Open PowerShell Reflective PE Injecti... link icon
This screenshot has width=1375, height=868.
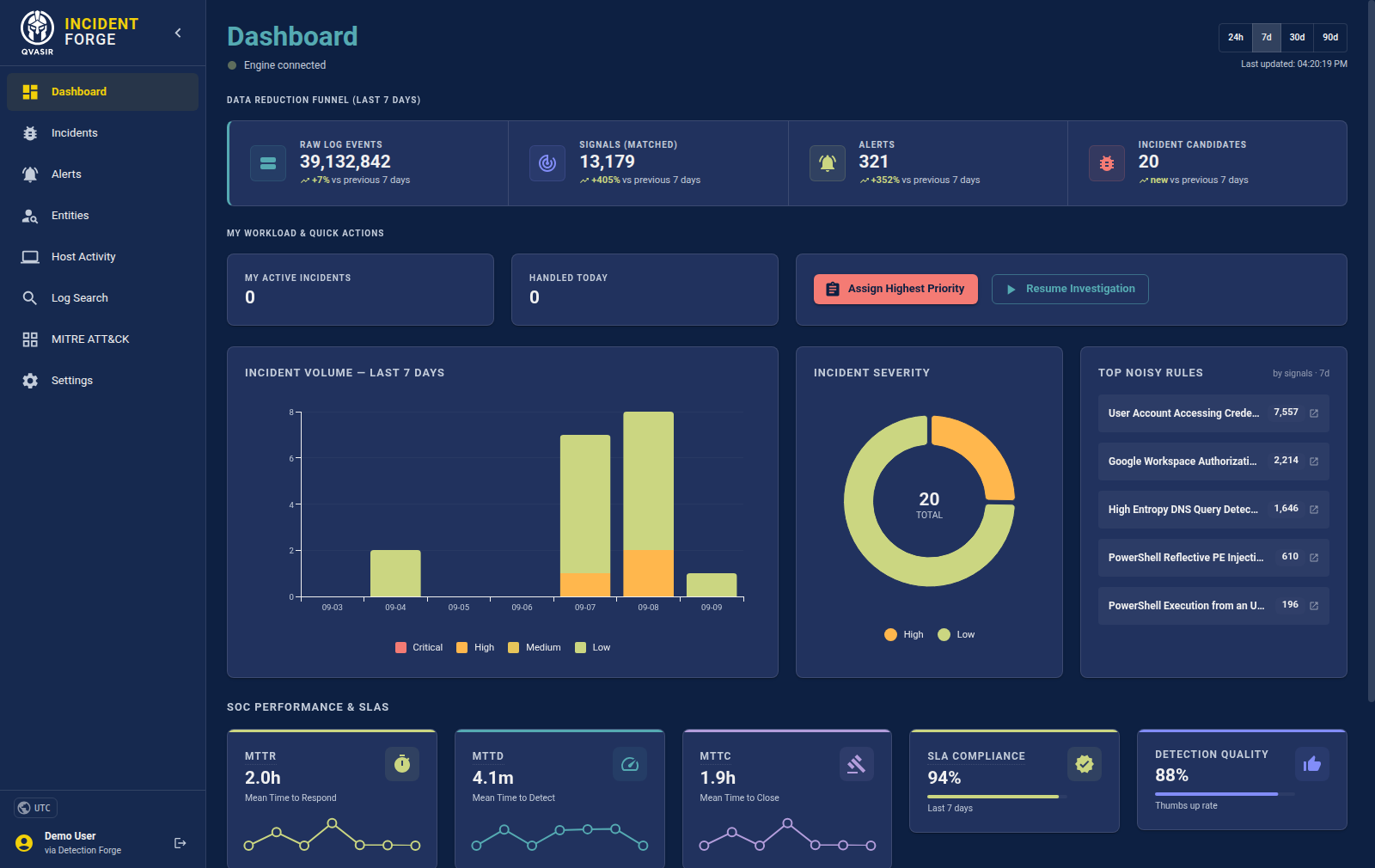pos(1314,558)
